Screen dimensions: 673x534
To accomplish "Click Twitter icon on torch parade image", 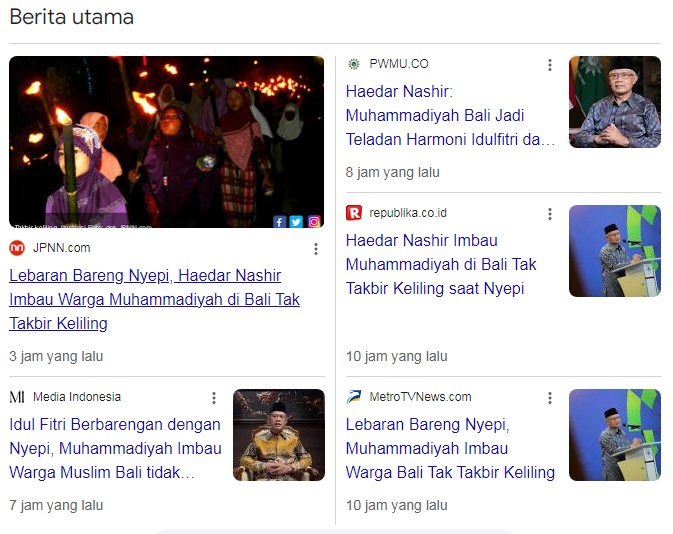I will click(296, 221).
